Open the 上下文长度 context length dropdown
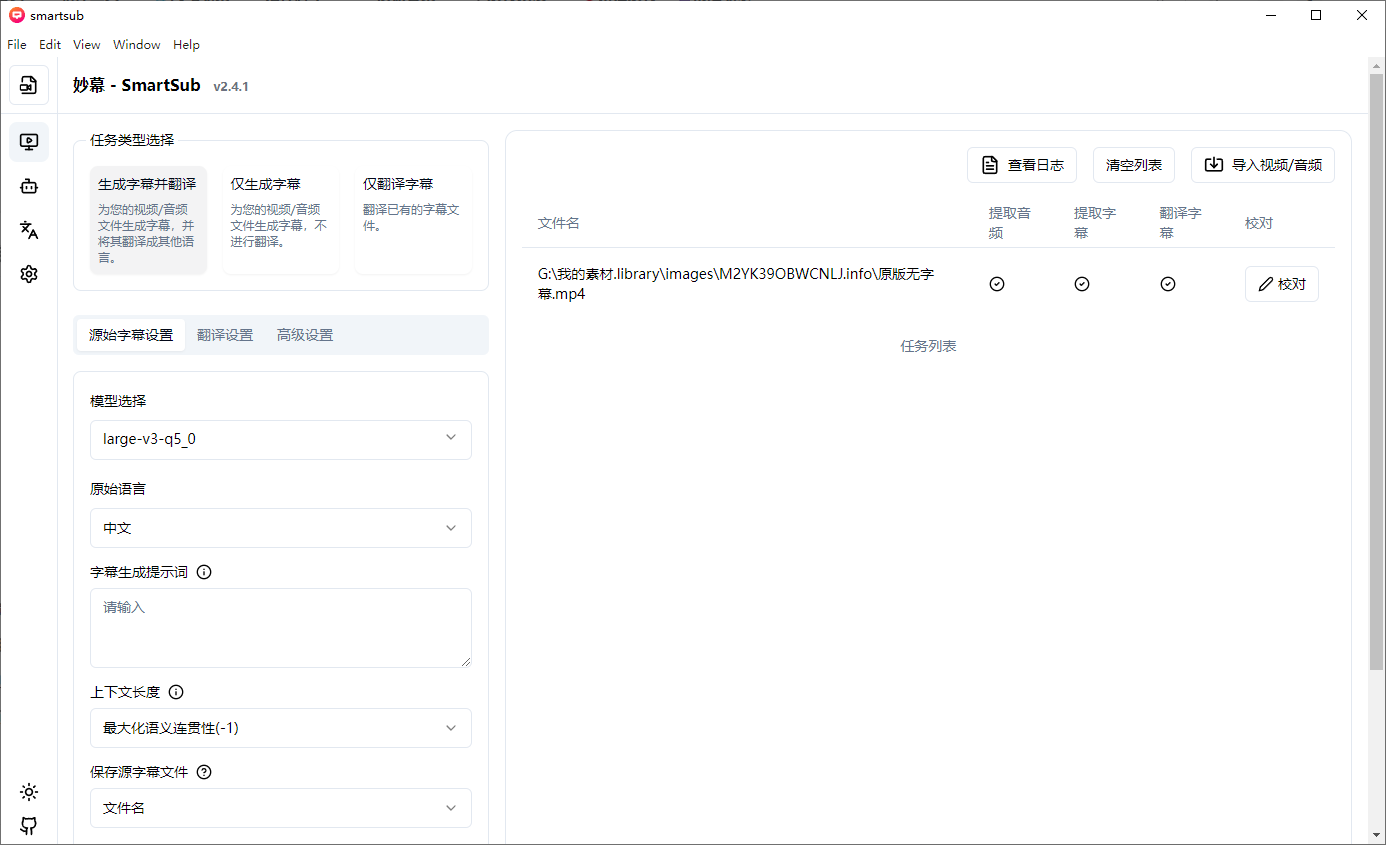Image resolution: width=1386 pixels, height=845 pixels. (280, 728)
